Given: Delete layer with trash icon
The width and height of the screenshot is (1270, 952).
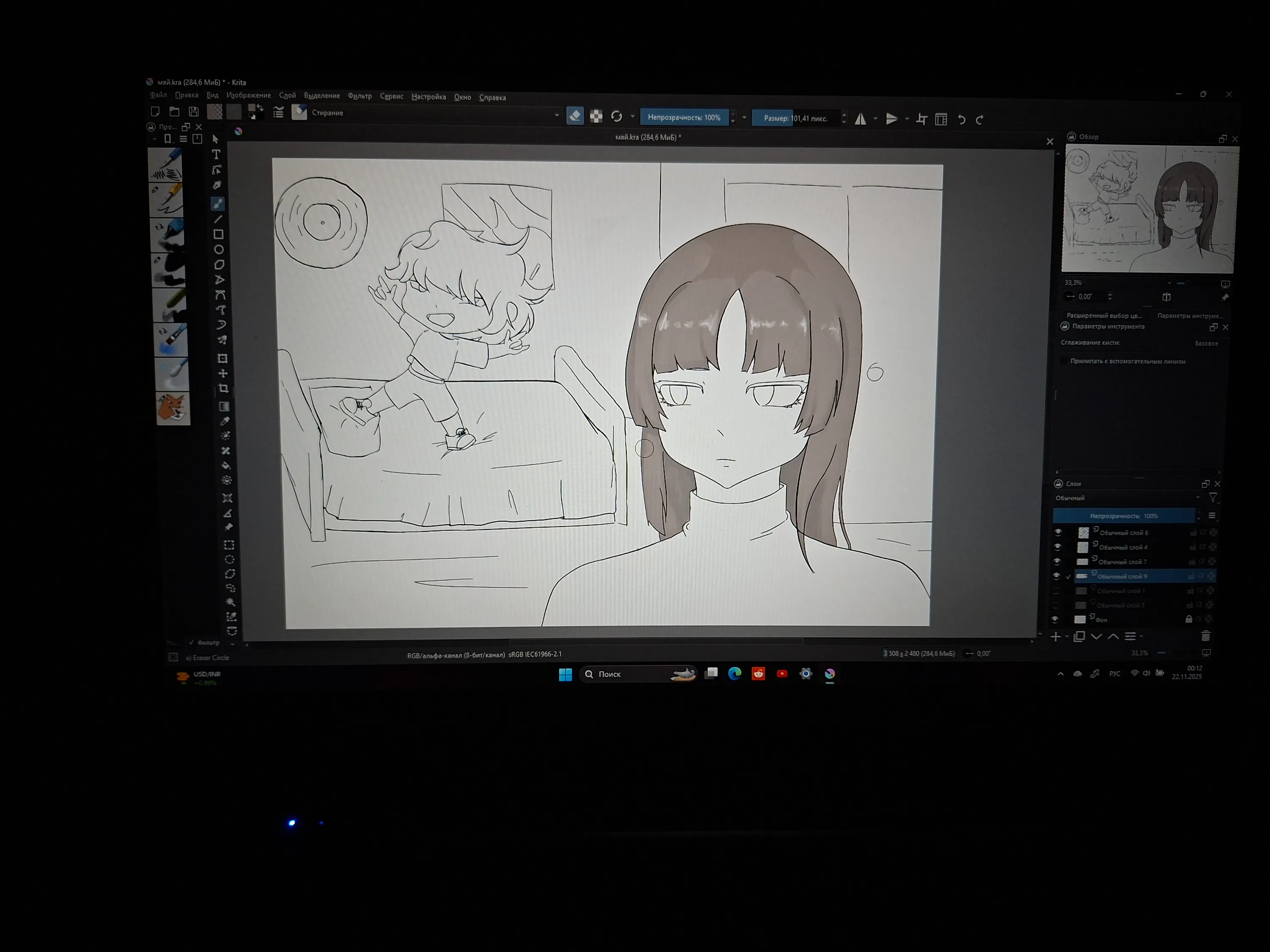Looking at the screenshot, I should click(x=1206, y=636).
